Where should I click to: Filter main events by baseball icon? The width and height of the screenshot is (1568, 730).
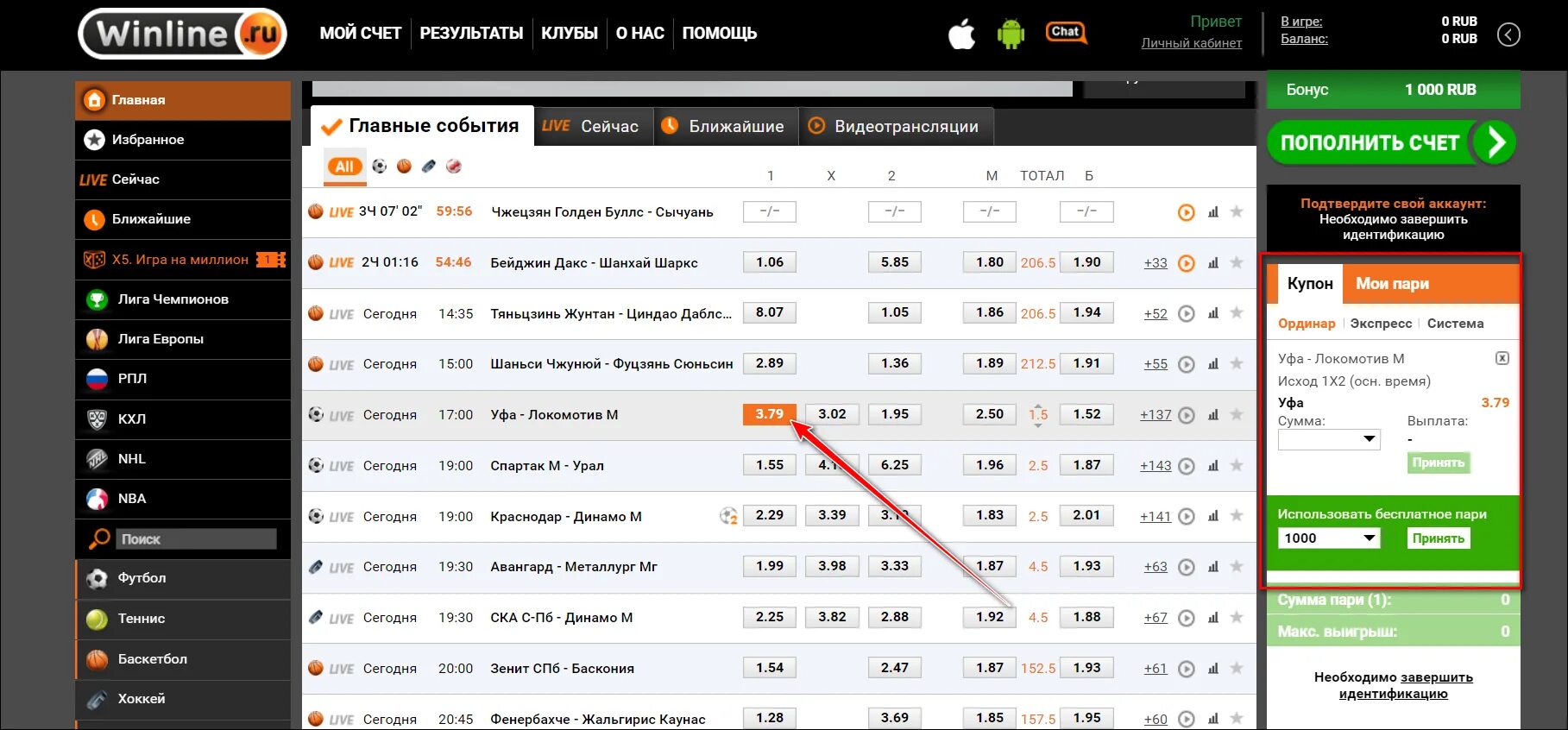(454, 166)
